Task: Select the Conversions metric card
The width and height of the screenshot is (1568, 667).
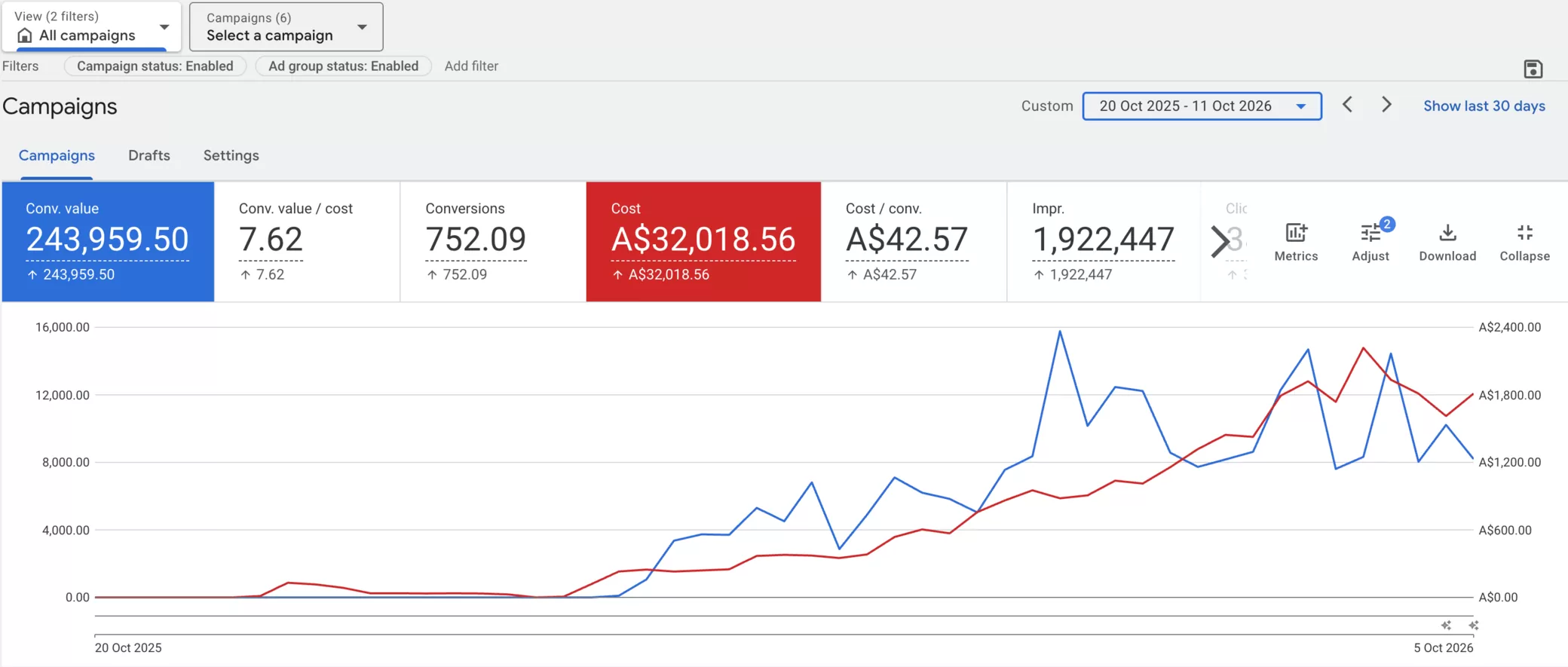Action: tap(493, 241)
